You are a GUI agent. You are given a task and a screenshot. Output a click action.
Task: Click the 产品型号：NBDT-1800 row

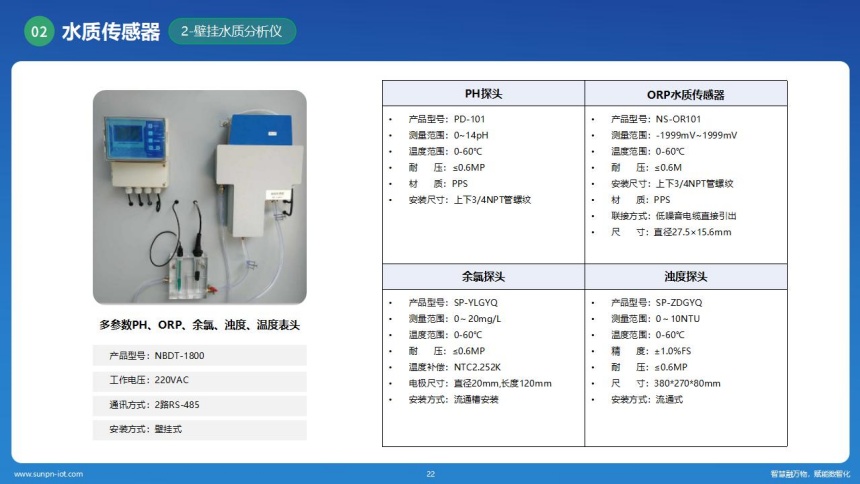[x=200, y=356]
